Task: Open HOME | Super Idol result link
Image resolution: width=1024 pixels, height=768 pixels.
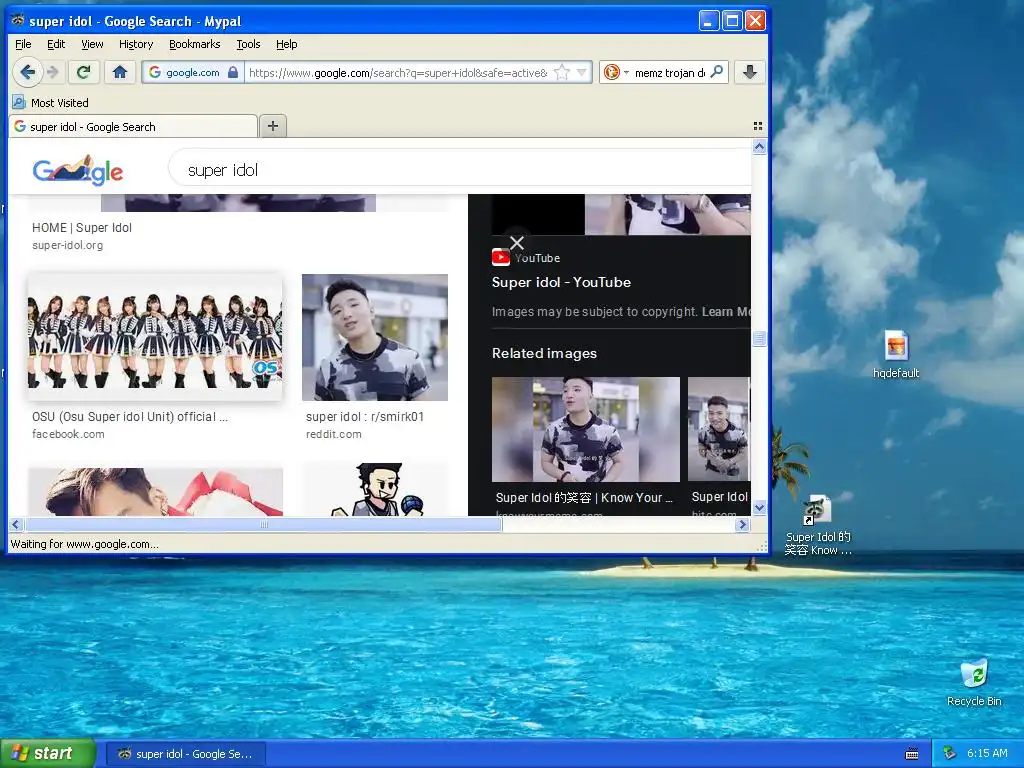Action: 82,227
